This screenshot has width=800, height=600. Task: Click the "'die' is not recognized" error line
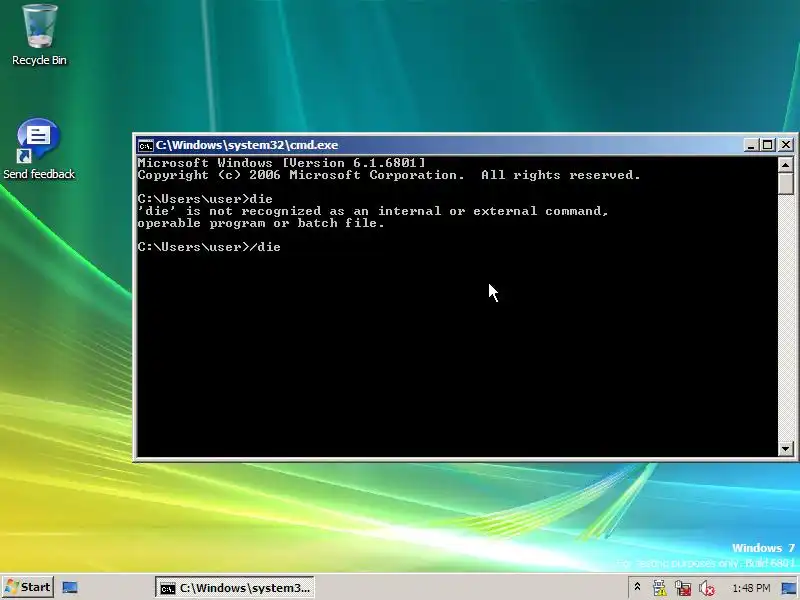point(373,211)
